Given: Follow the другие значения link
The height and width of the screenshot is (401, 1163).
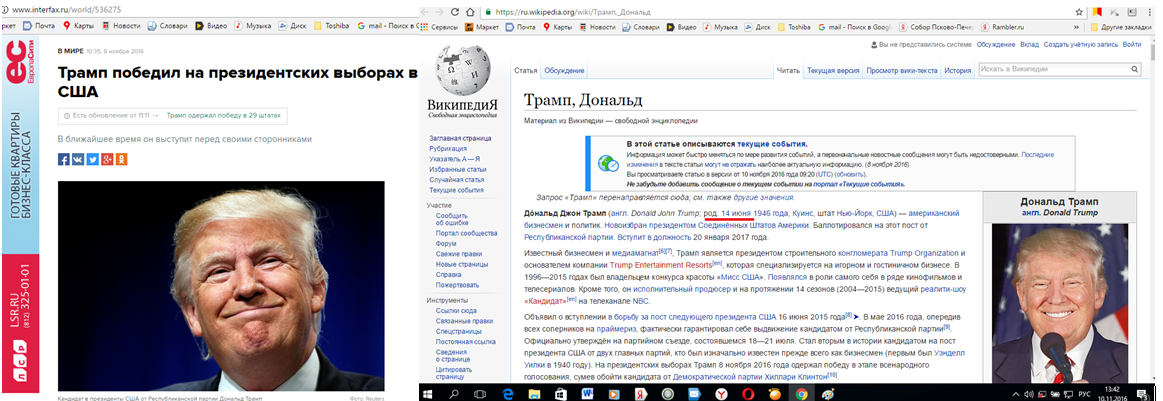Looking at the screenshot, I should coord(763,197).
